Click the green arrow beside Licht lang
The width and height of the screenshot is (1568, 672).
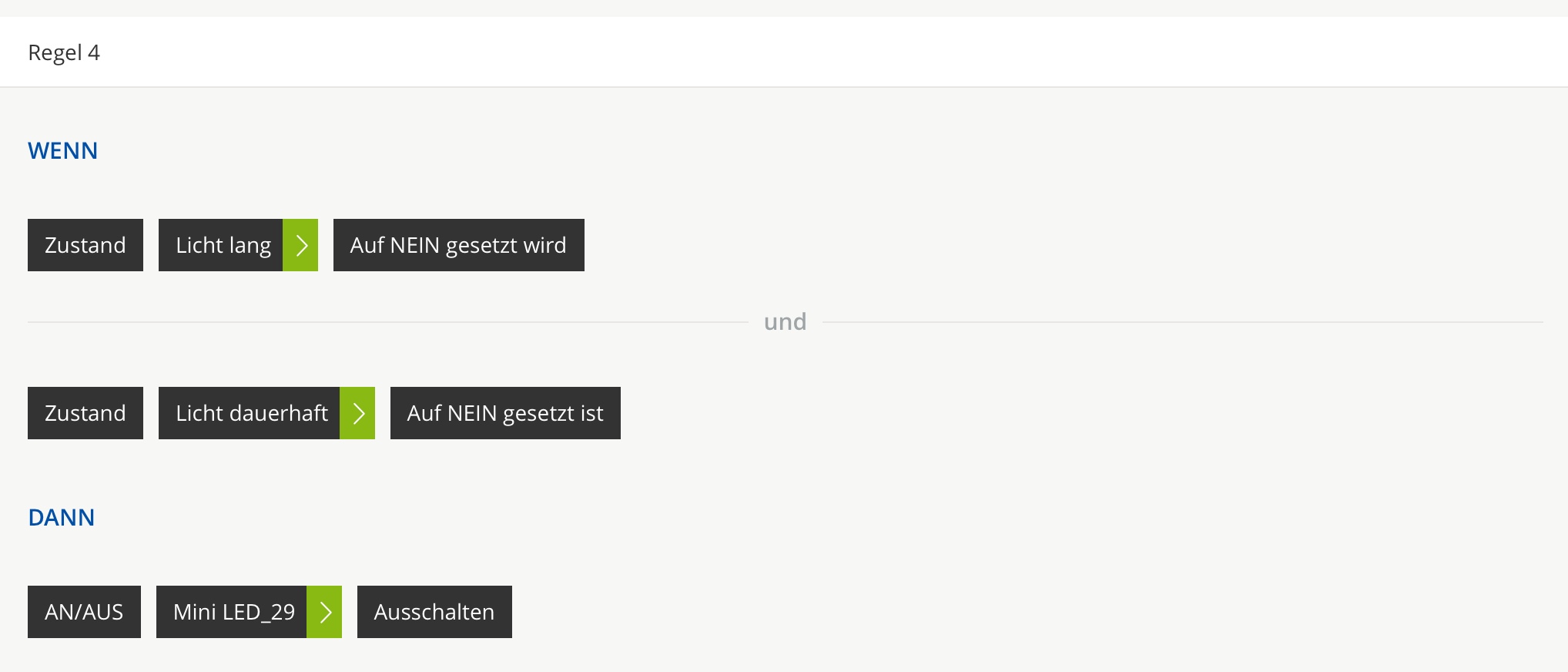300,245
